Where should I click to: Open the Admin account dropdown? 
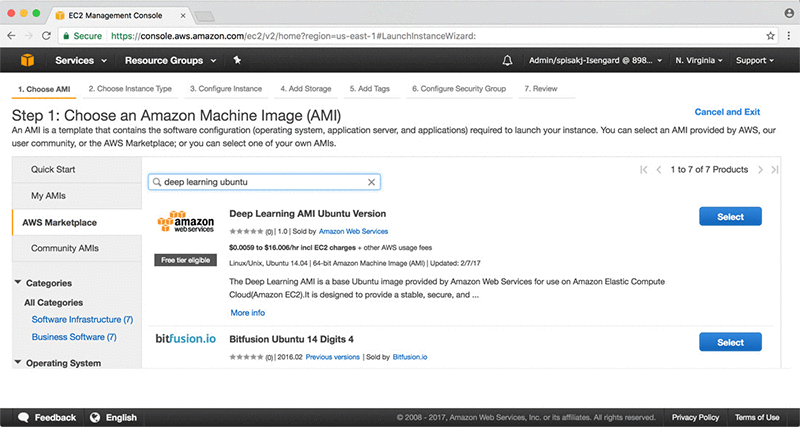[595, 60]
